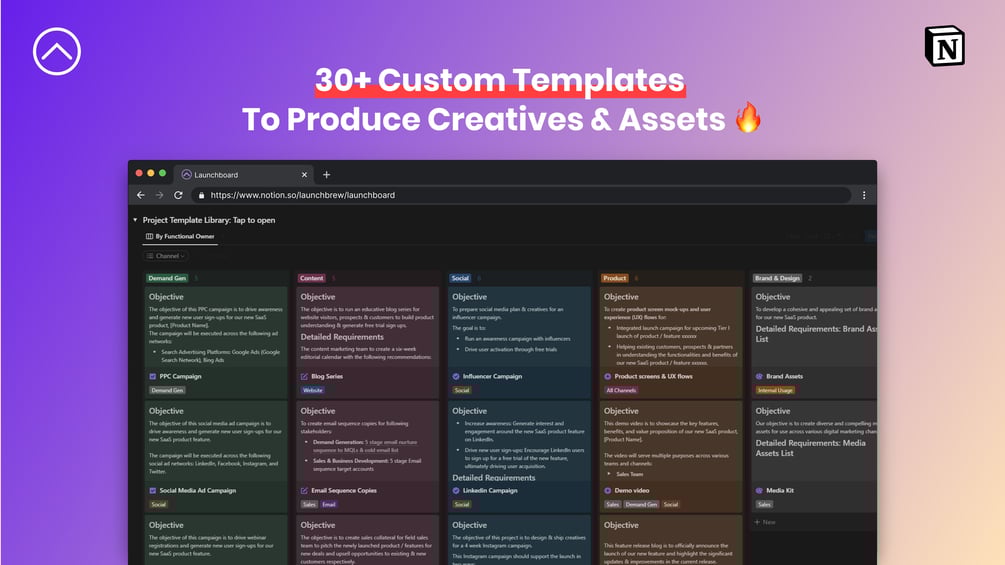1005x565 pixels.
Task: Switch to the By Functional Owner view tab
Action: pyautogui.click(x=180, y=236)
